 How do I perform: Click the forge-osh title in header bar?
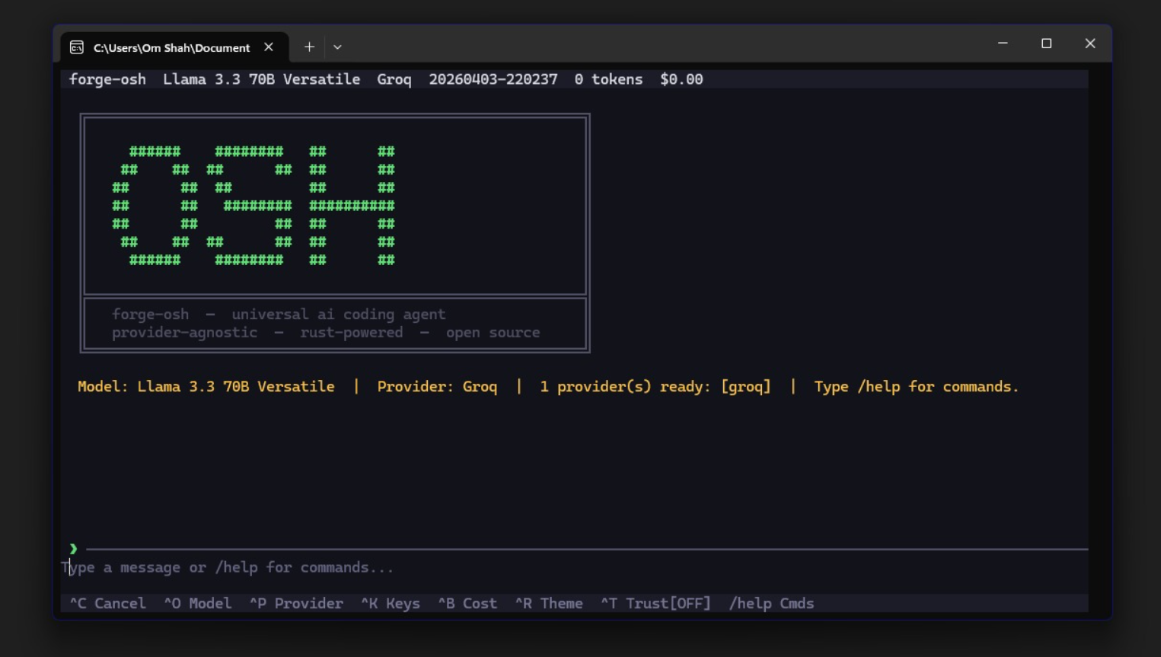(x=107, y=79)
